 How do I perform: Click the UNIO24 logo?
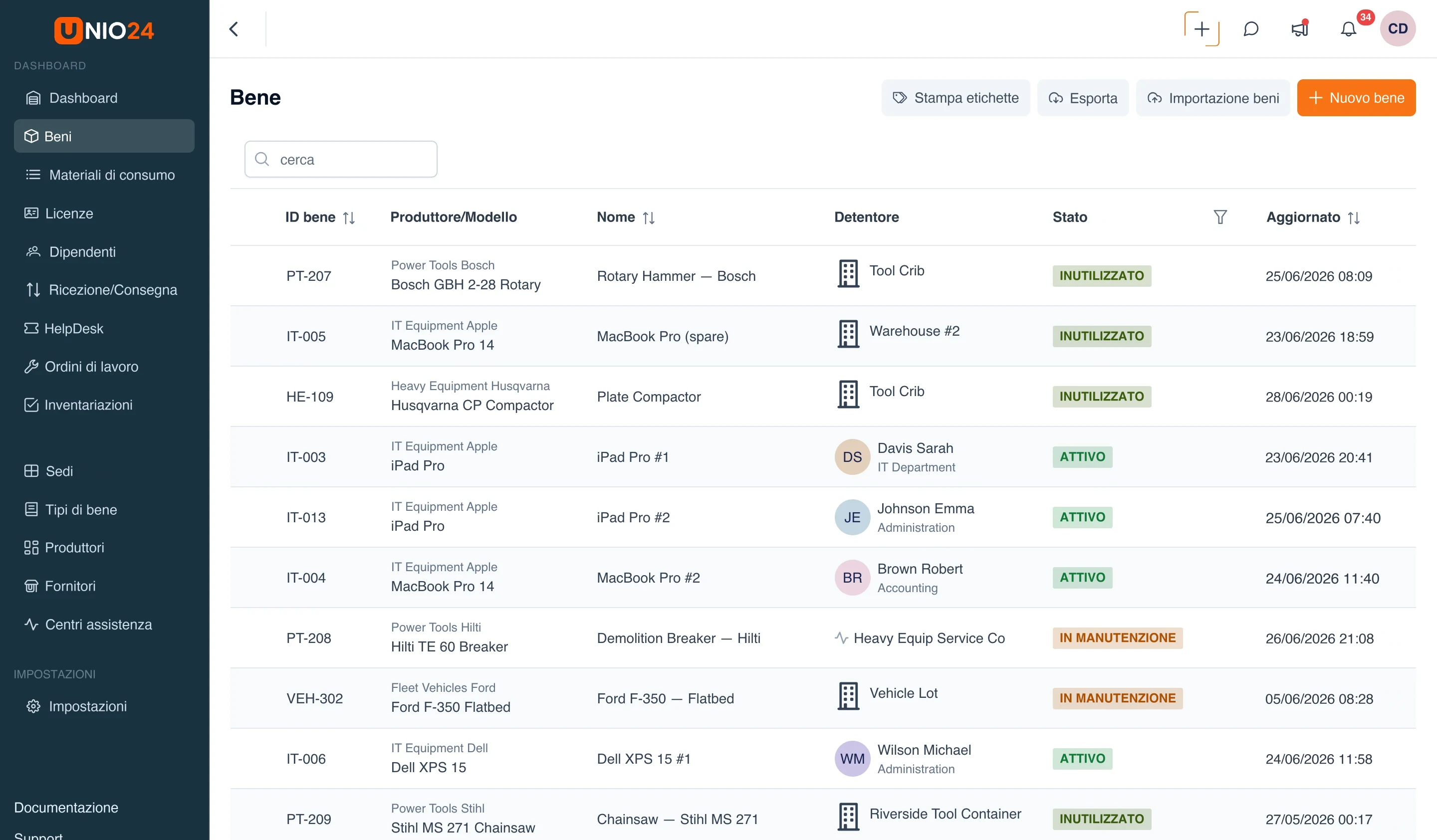(104, 30)
